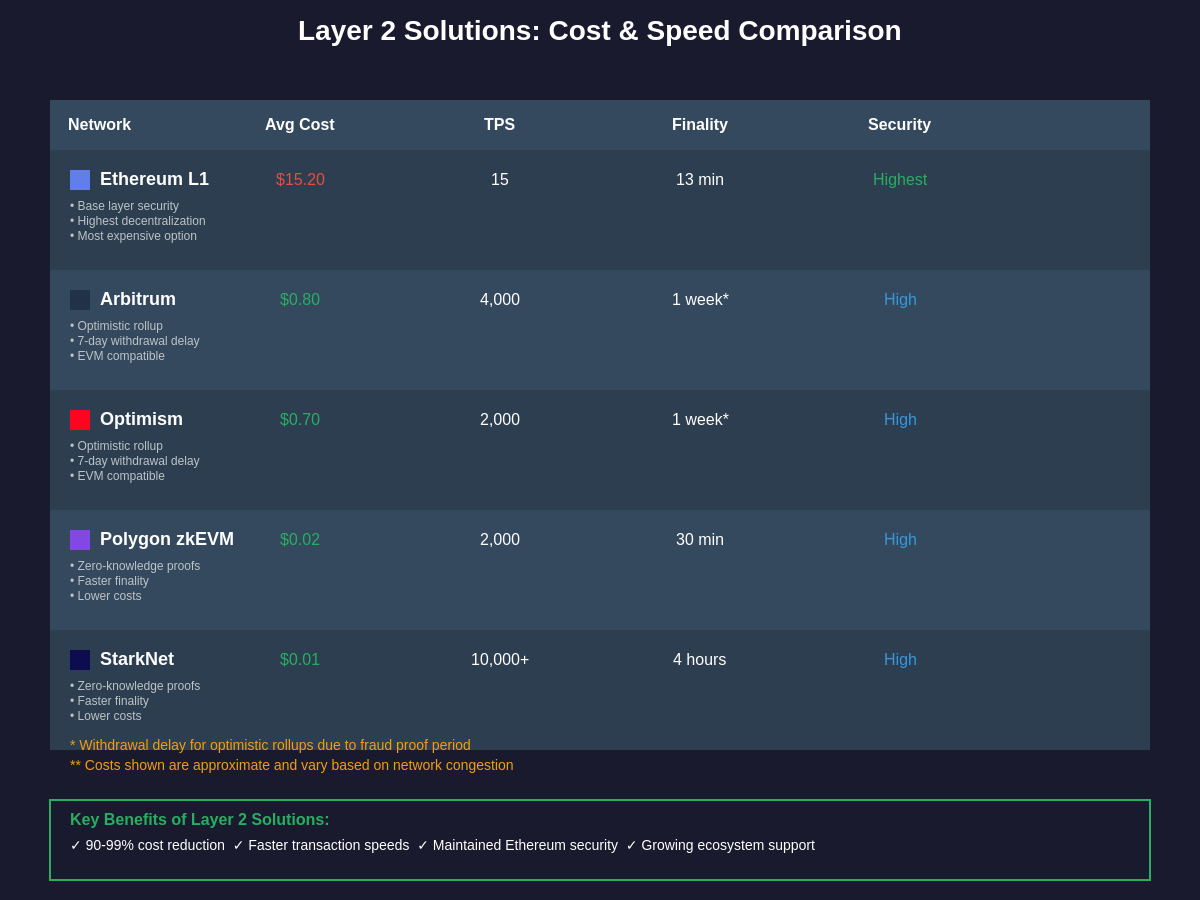The height and width of the screenshot is (900, 1200).
Task: Click the Network column header
Action: (99, 125)
